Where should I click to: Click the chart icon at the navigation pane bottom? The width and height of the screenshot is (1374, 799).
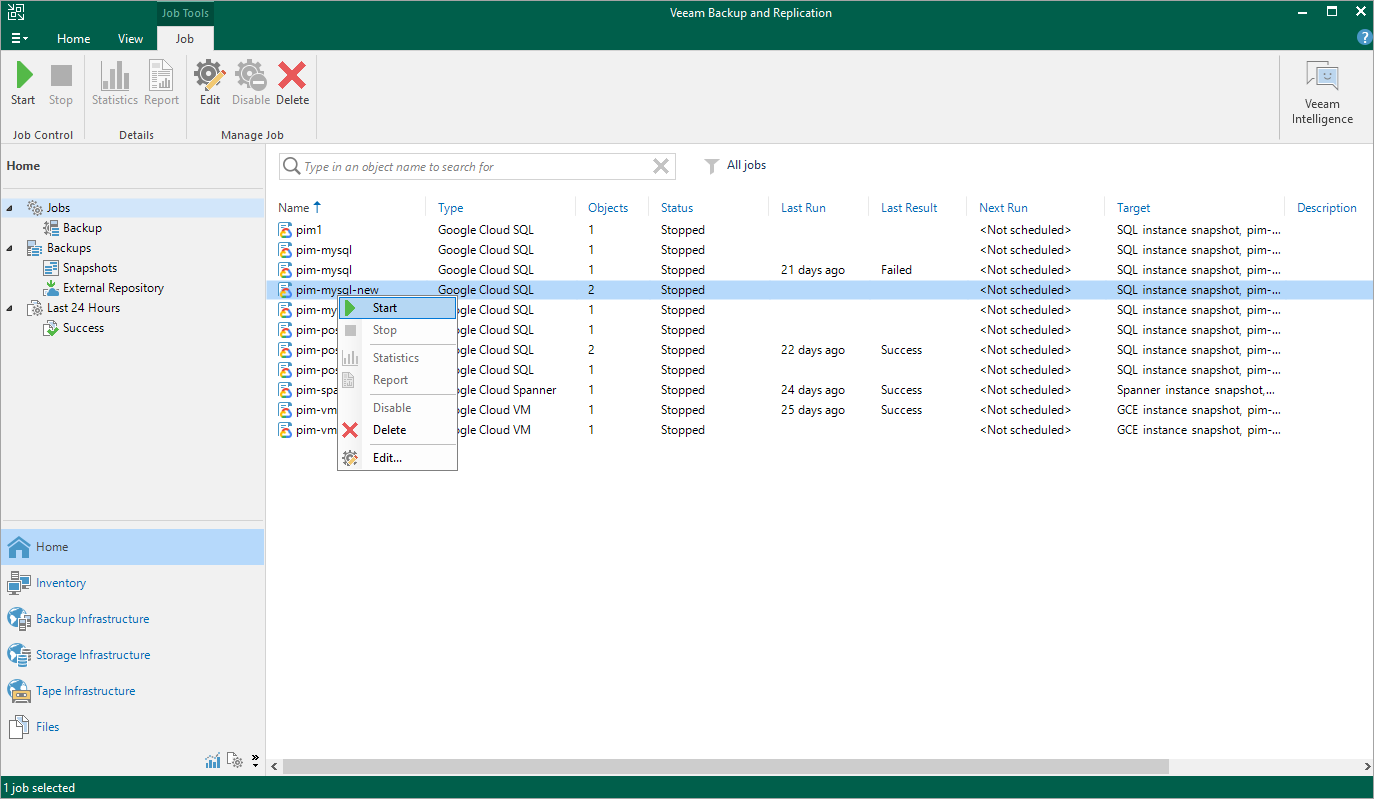(213, 761)
